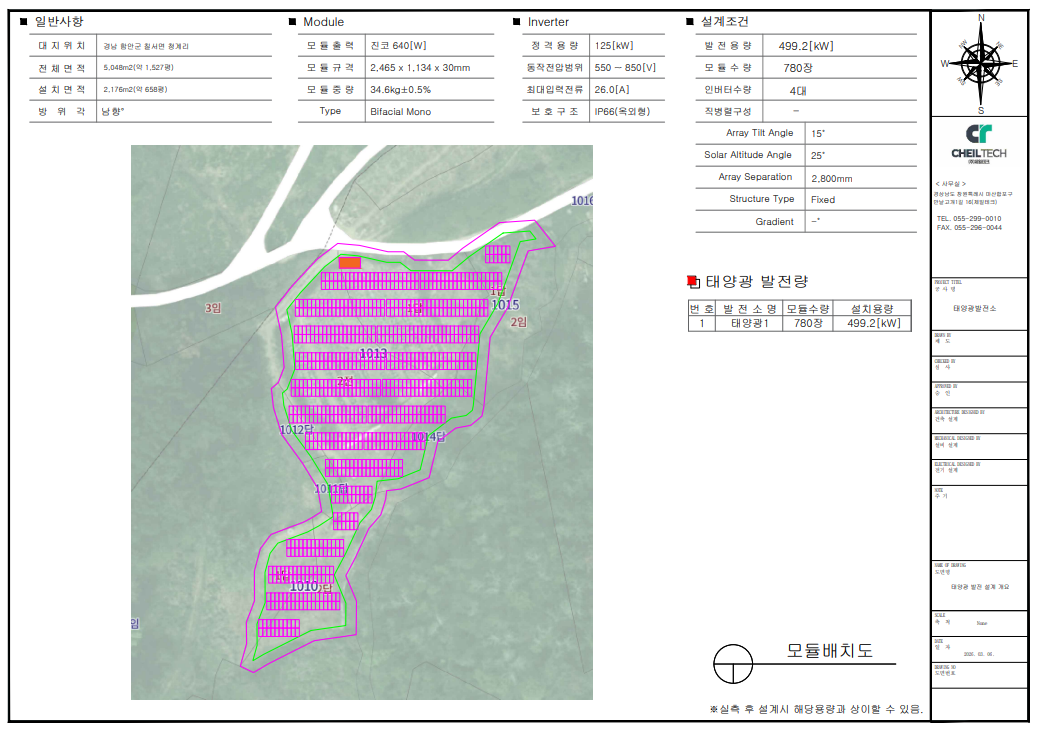The height and width of the screenshot is (731, 1039).
Task: Select the 태양광1 row in generation table
Action: (750, 323)
